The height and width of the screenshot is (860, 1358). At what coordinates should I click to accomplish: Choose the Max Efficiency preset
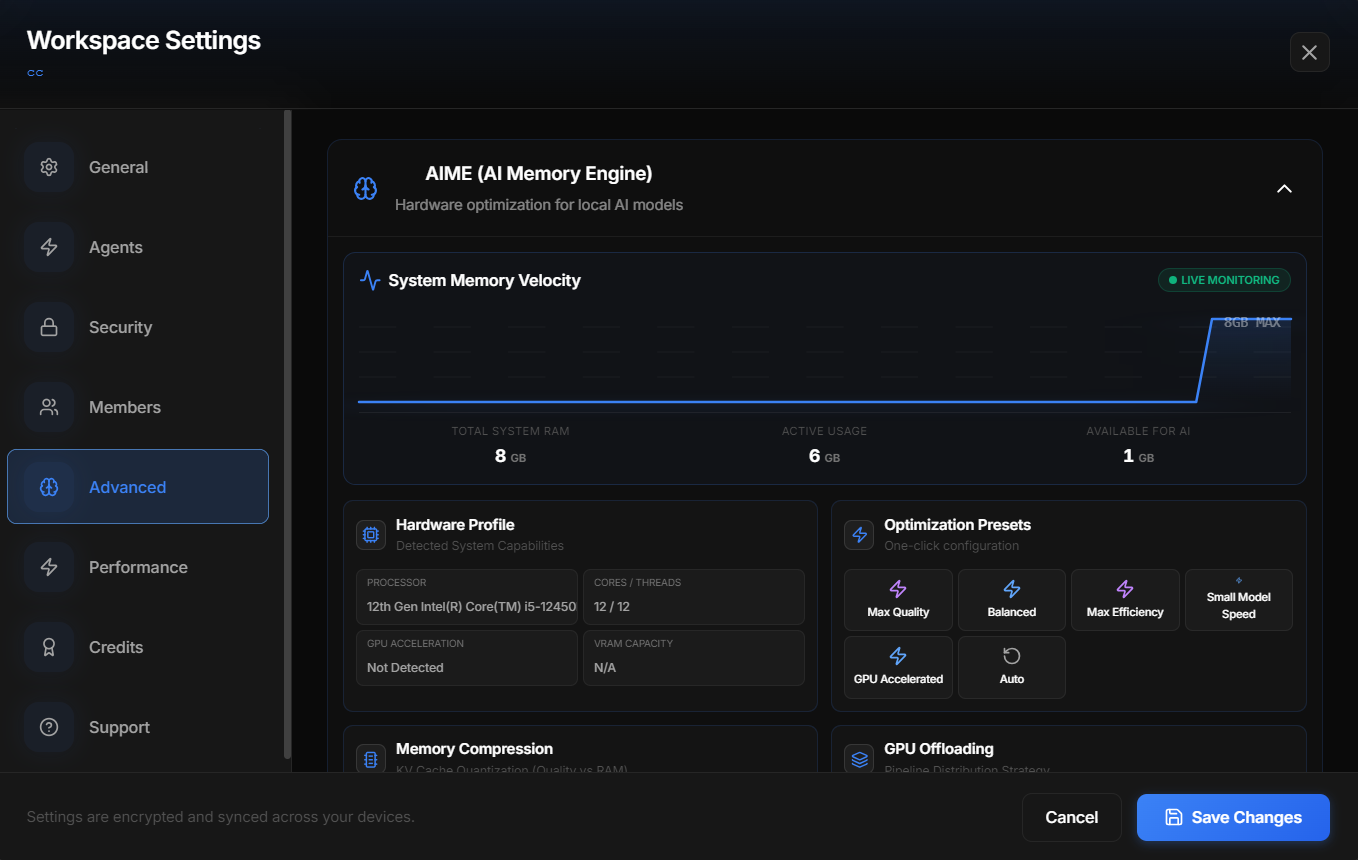1125,600
